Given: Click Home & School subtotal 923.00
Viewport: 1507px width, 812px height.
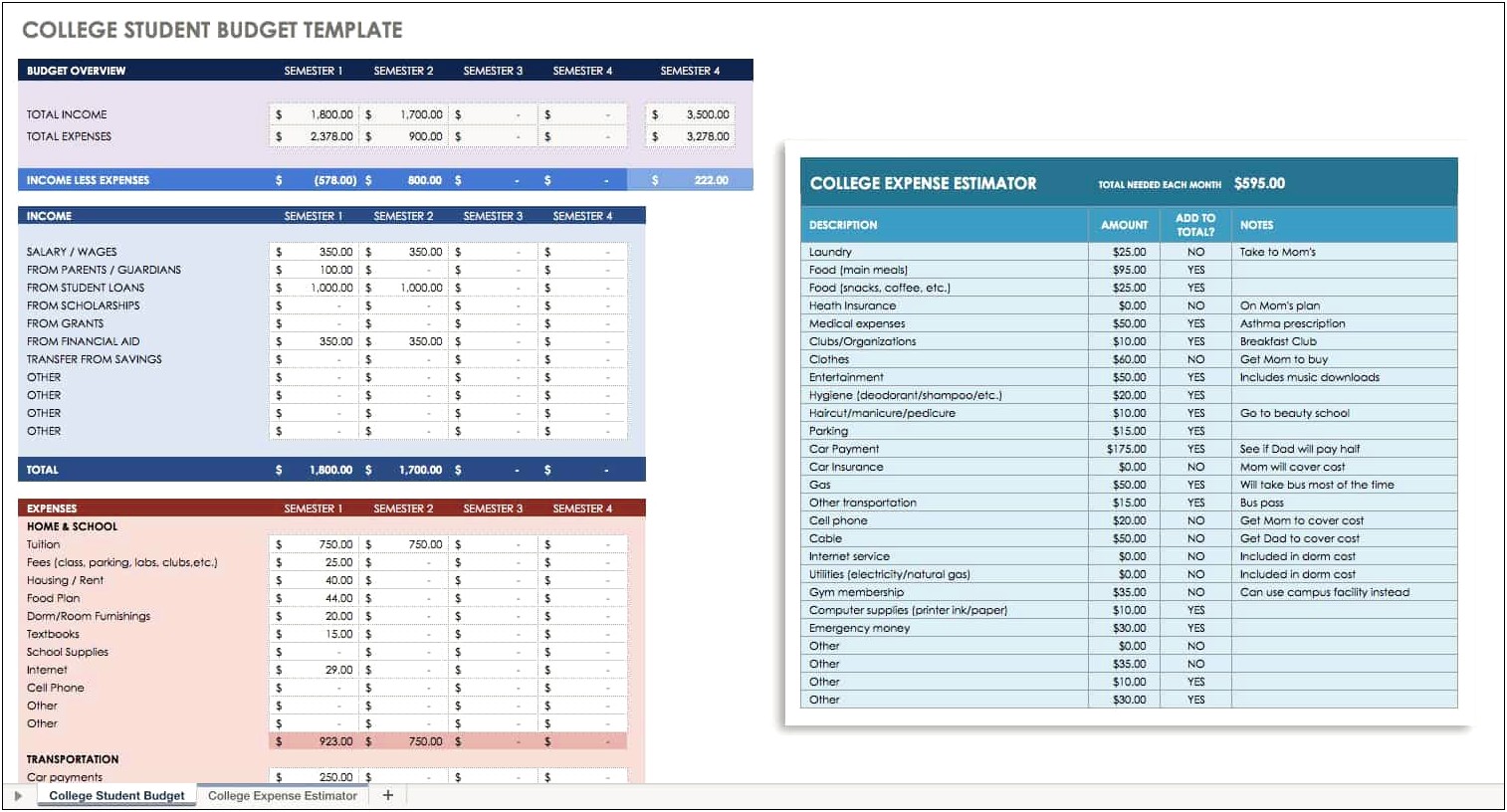Looking at the screenshot, I should click(314, 741).
